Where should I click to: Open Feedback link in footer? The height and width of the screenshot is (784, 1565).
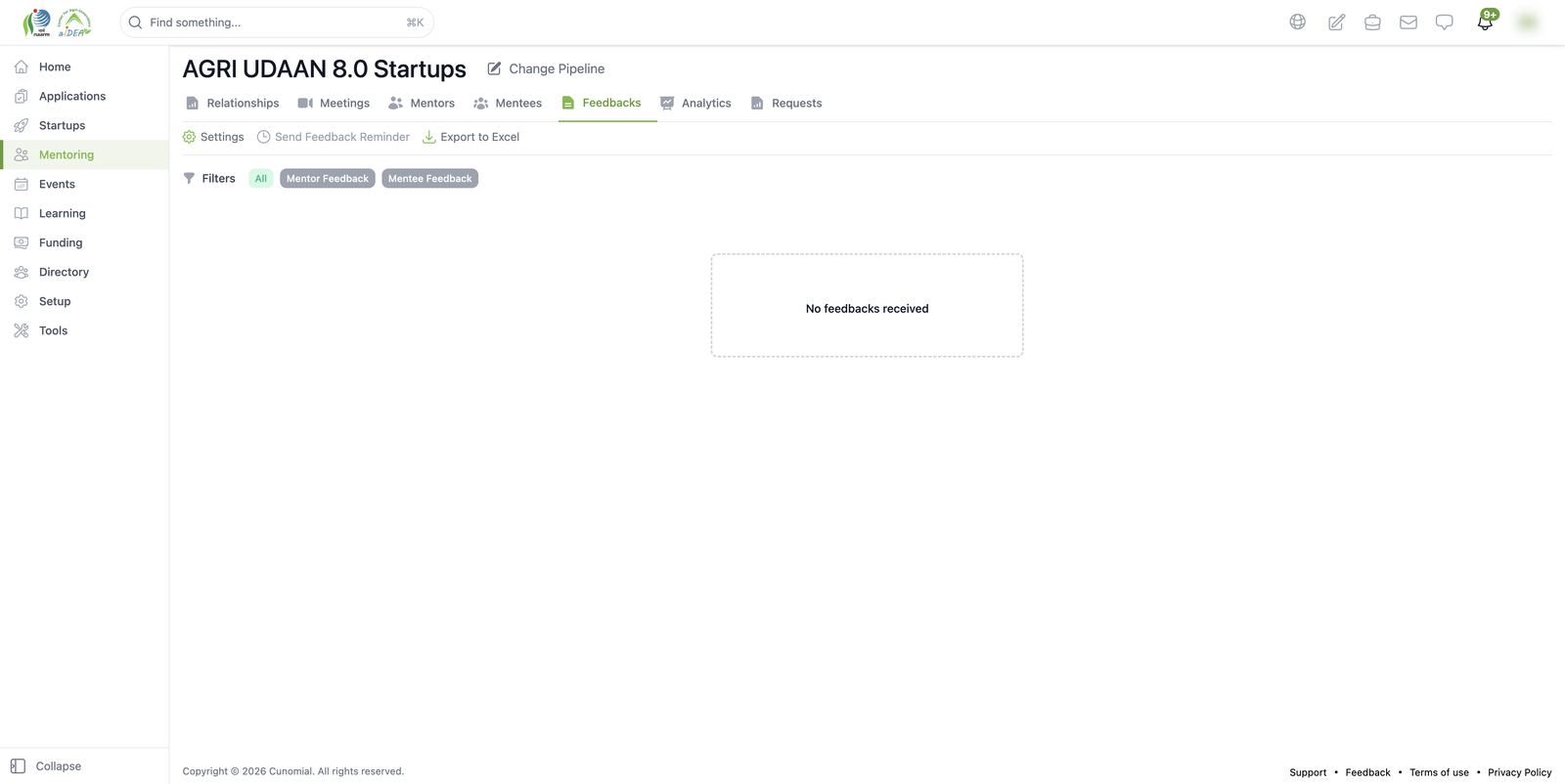[x=1367, y=772]
